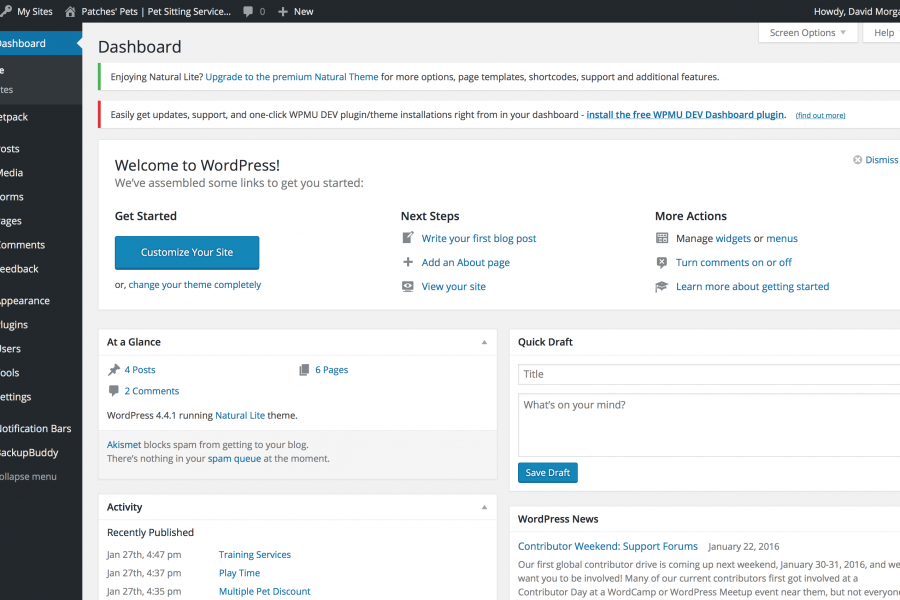Click the widgets link

733,238
